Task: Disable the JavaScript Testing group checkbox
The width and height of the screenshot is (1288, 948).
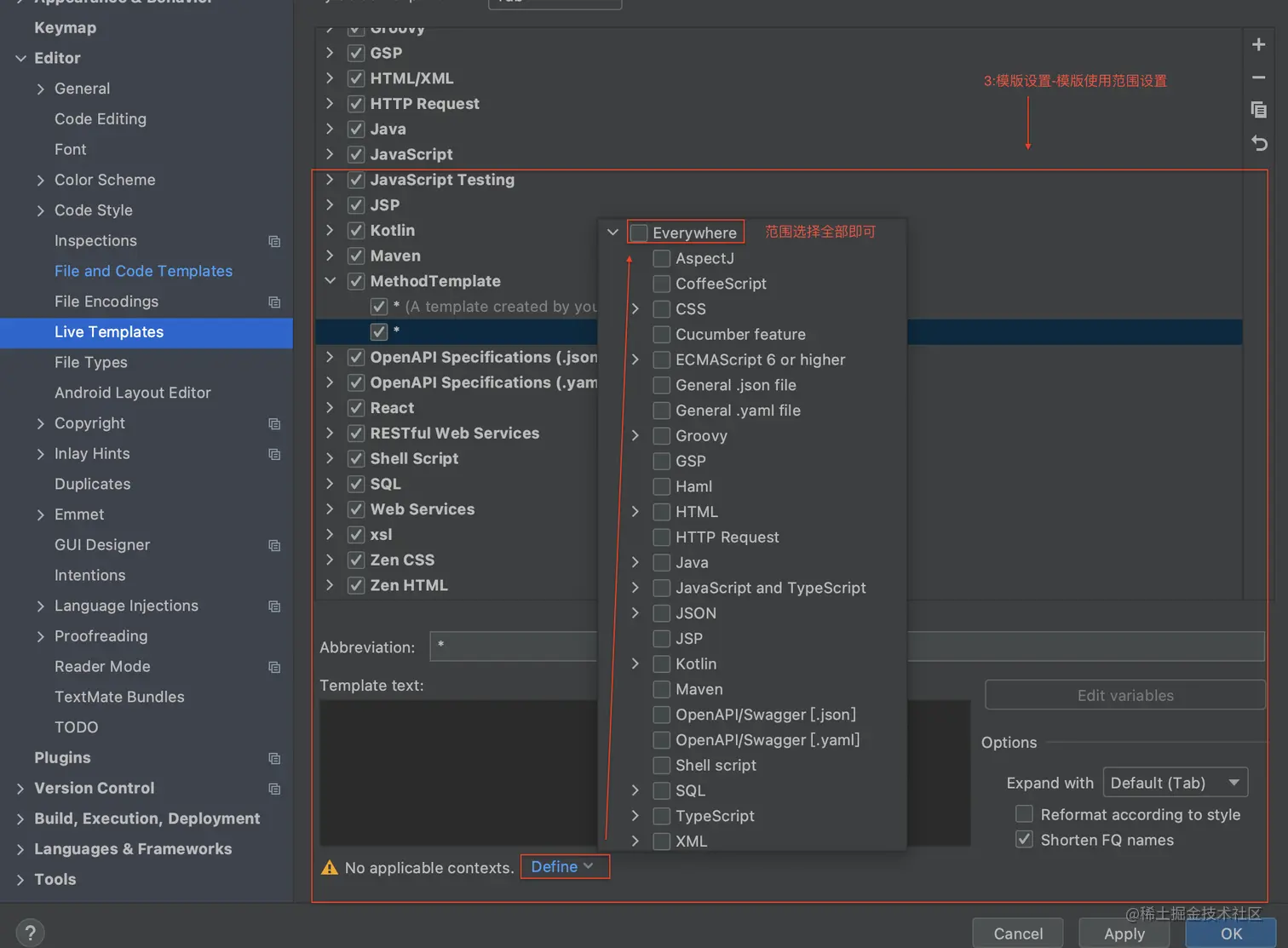Action: click(356, 180)
